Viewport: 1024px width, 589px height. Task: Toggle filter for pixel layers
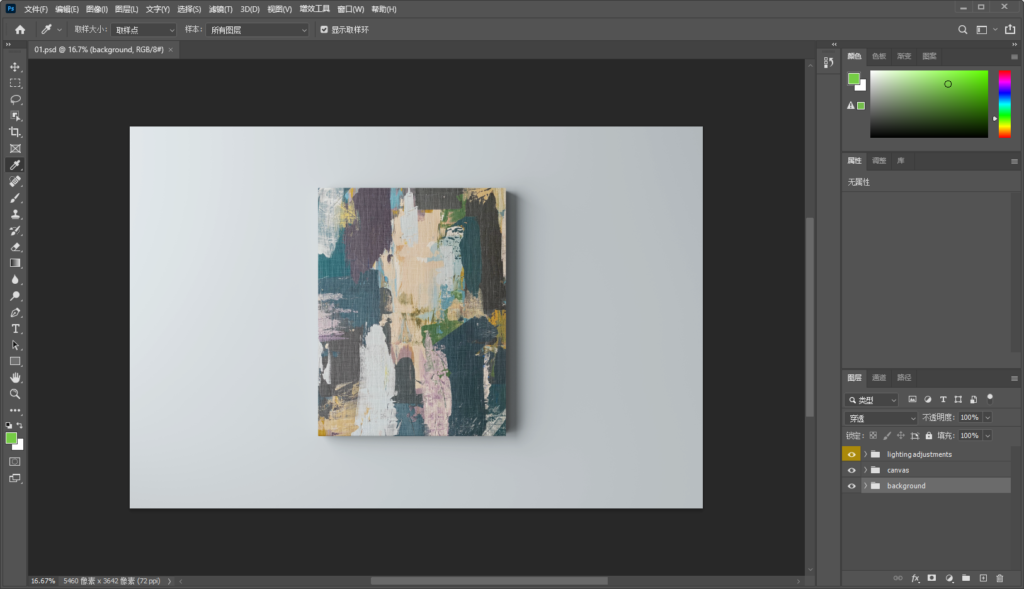click(x=912, y=400)
